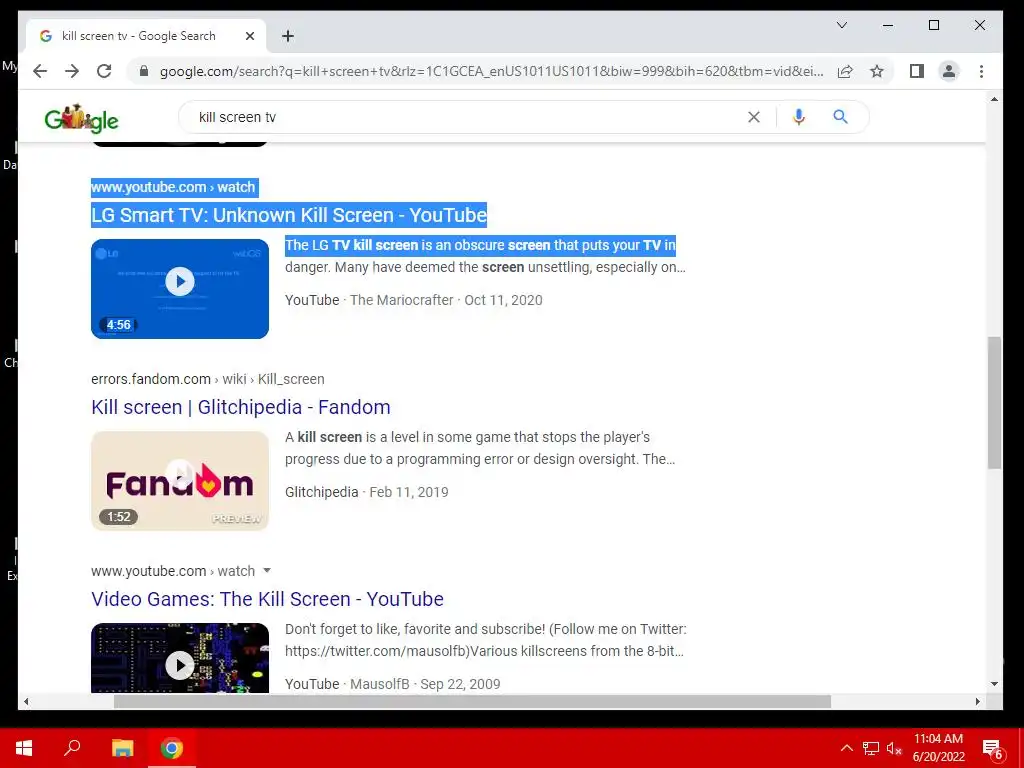The image size is (1024, 768).
Task: Show the tab search dropdown
Action: point(842,25)
